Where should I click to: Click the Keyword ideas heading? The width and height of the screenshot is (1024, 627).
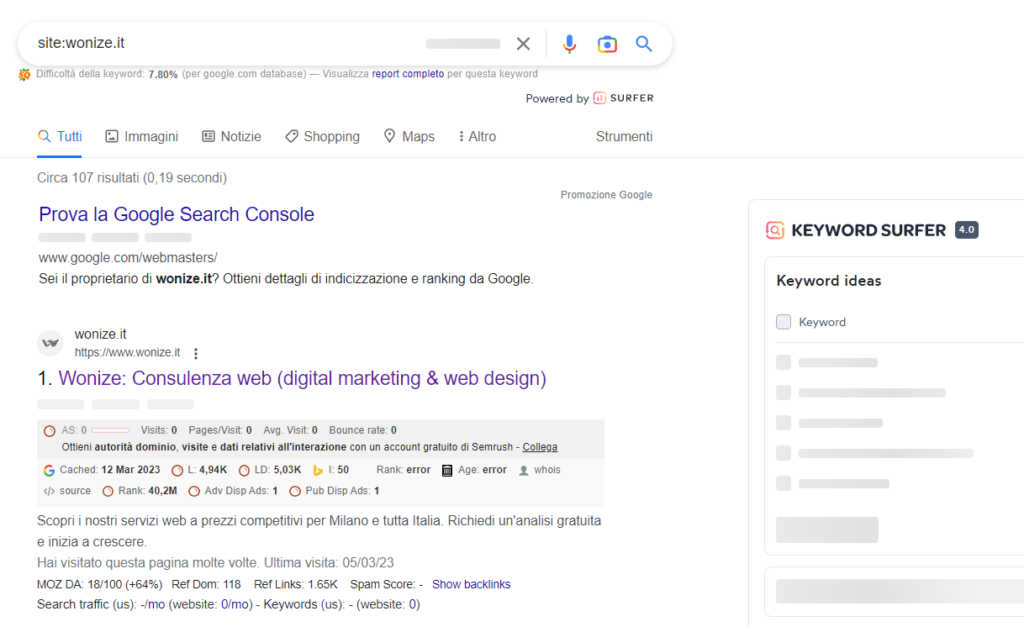point(829,281)
